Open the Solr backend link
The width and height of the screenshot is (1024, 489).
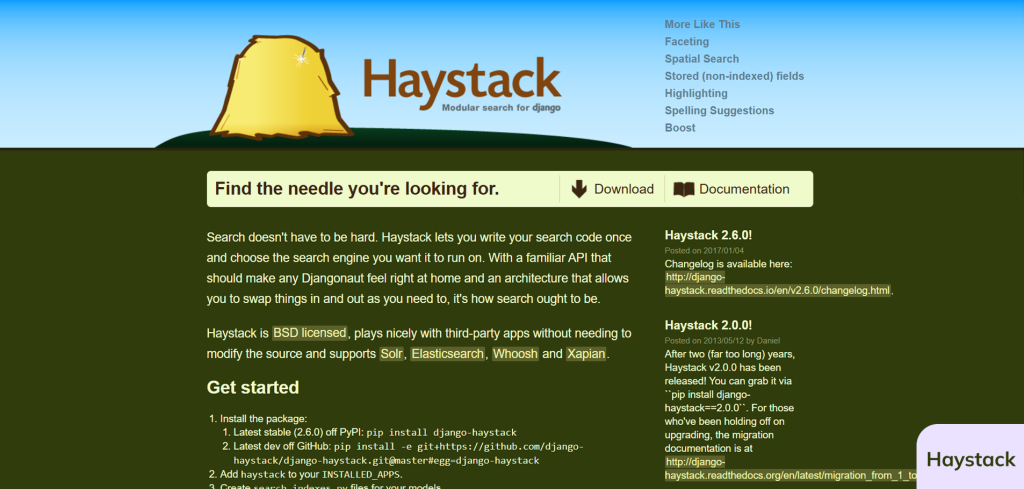pyautogui.click(x=392, y=354)
